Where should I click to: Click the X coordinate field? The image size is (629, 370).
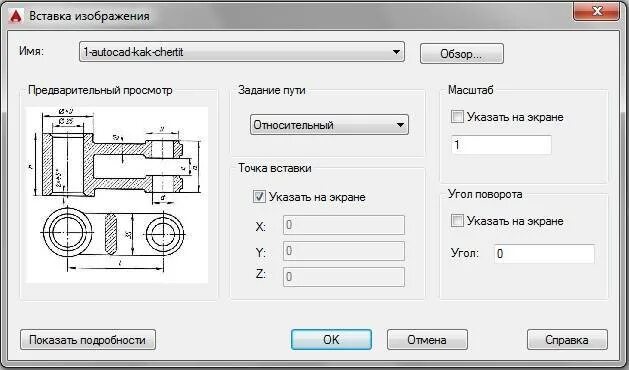(x=344, y=225)
